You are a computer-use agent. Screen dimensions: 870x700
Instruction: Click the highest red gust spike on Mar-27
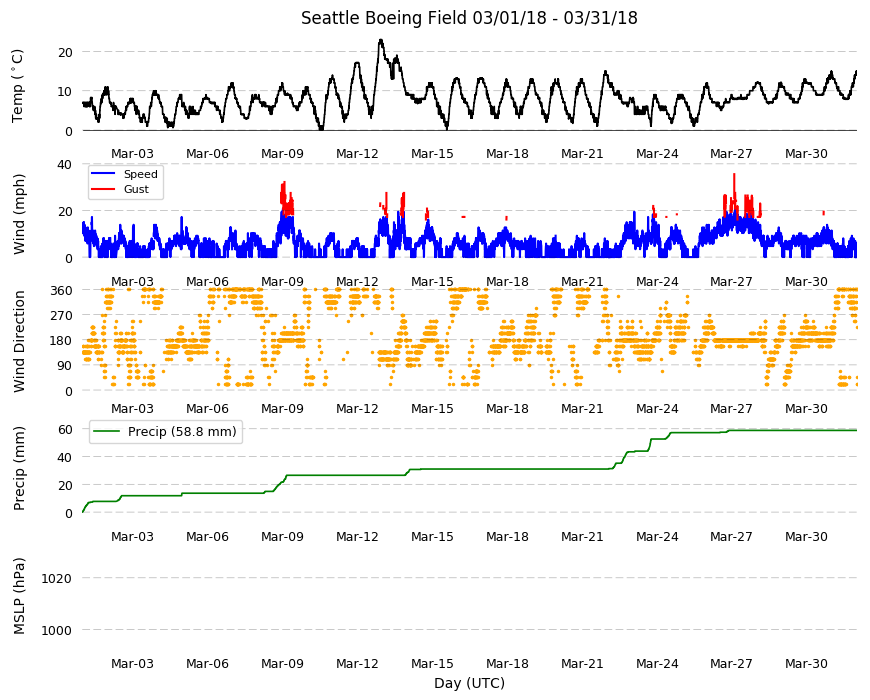(734, 176)
